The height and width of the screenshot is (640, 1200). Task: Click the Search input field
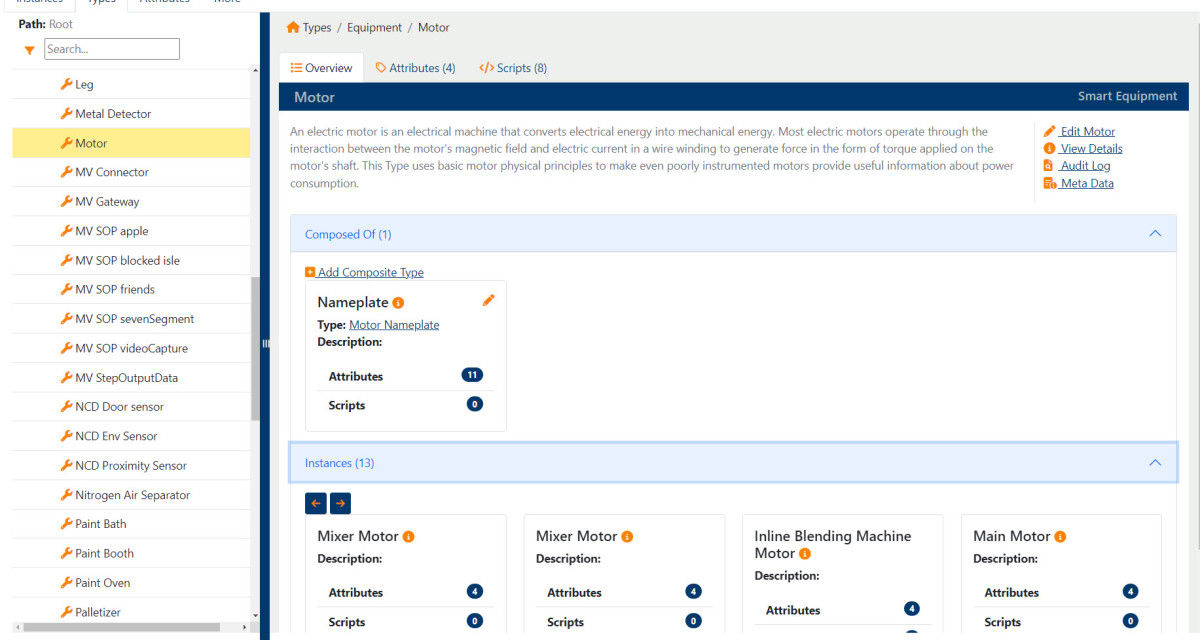coord(111,48)
